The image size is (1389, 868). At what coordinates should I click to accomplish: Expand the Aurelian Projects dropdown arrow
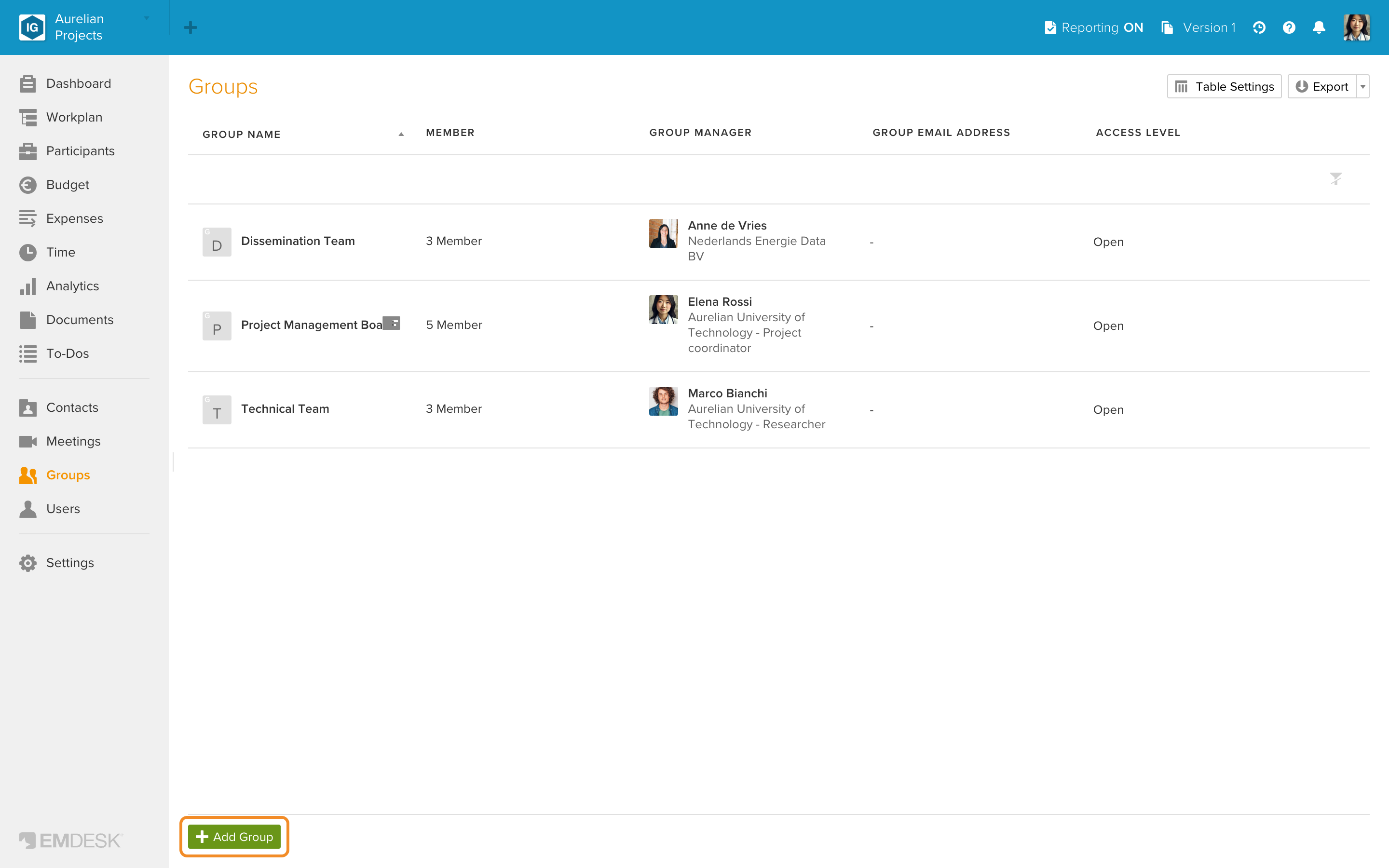pyautogui.click(x=146, y=18)
